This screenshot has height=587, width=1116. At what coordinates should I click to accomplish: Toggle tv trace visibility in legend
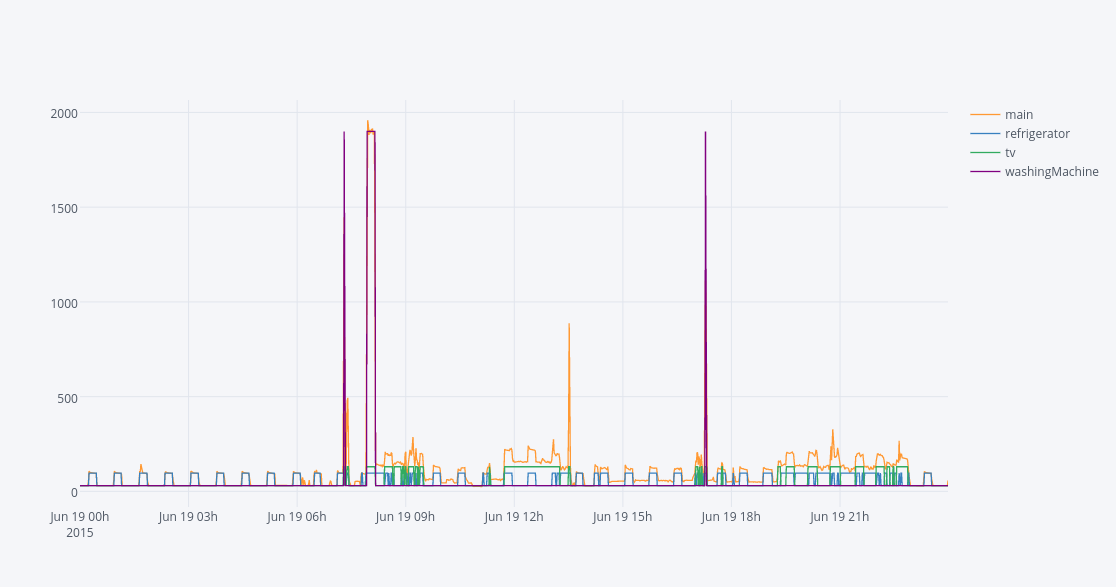pos(1010,153)
